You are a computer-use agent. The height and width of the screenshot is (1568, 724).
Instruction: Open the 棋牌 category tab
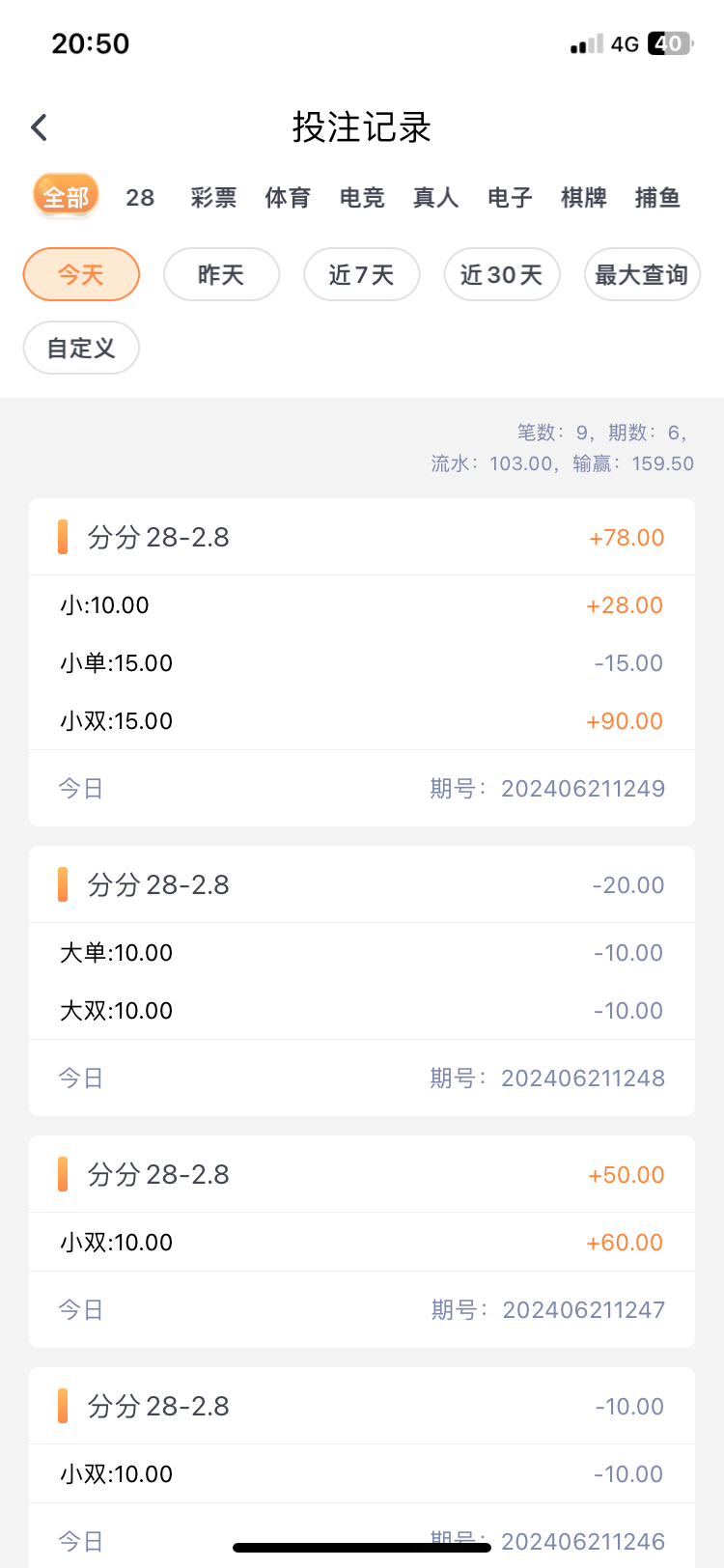tap(584, 198)
